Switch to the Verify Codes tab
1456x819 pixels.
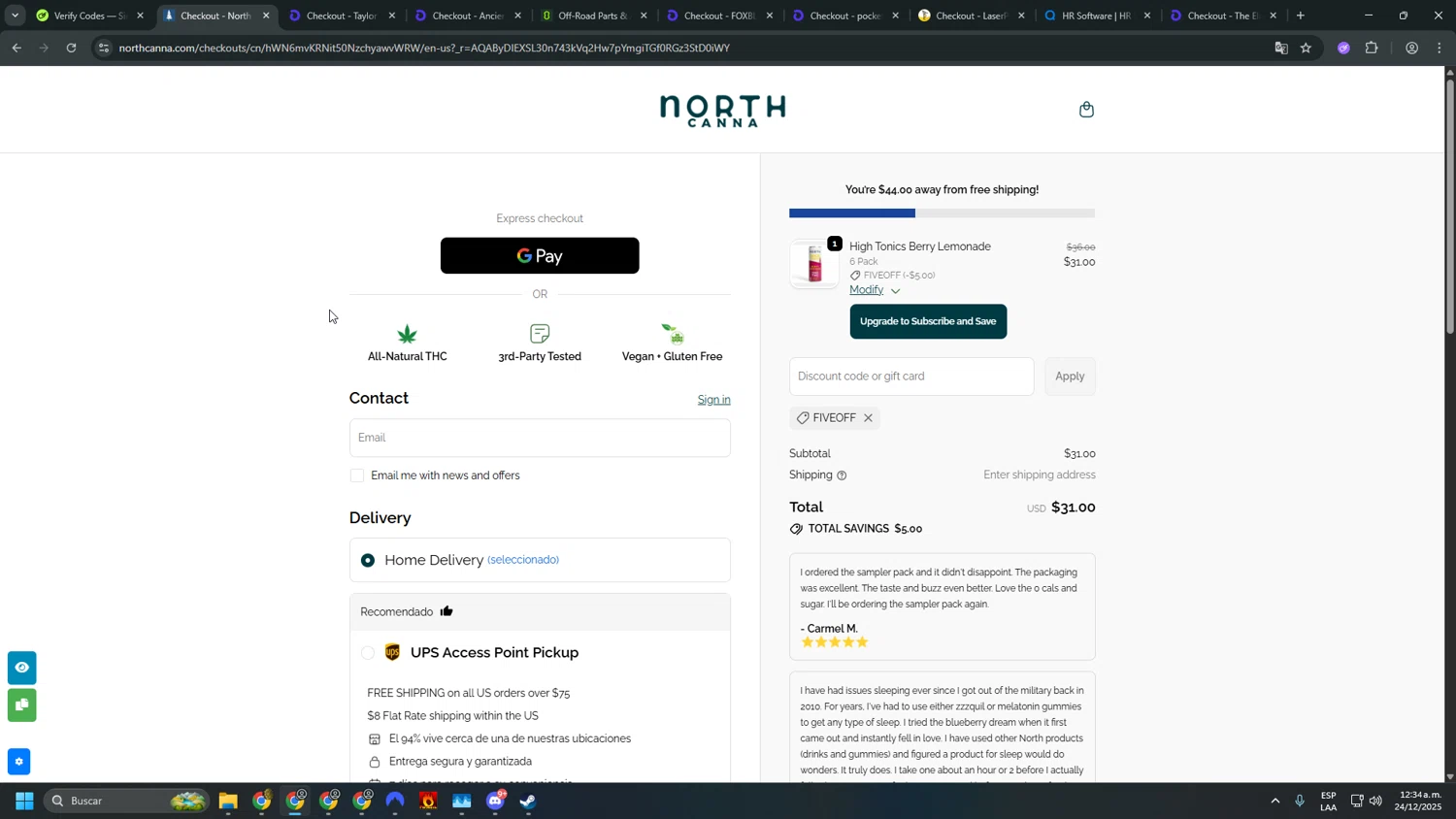tap(88, 16)
